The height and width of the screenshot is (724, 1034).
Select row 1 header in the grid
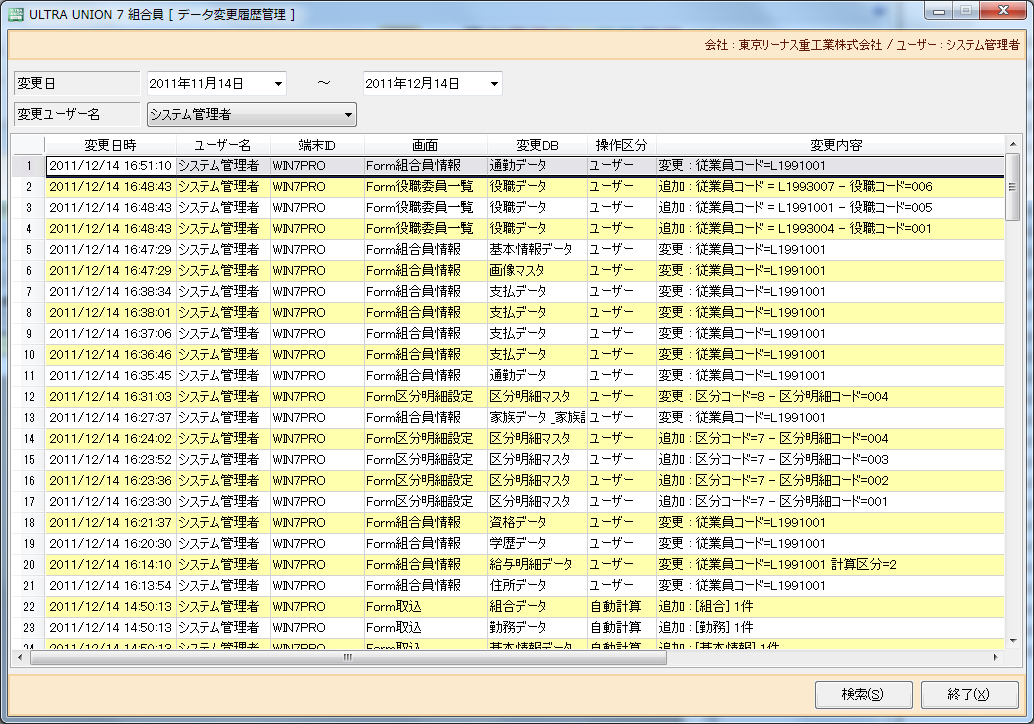[29, 166]
